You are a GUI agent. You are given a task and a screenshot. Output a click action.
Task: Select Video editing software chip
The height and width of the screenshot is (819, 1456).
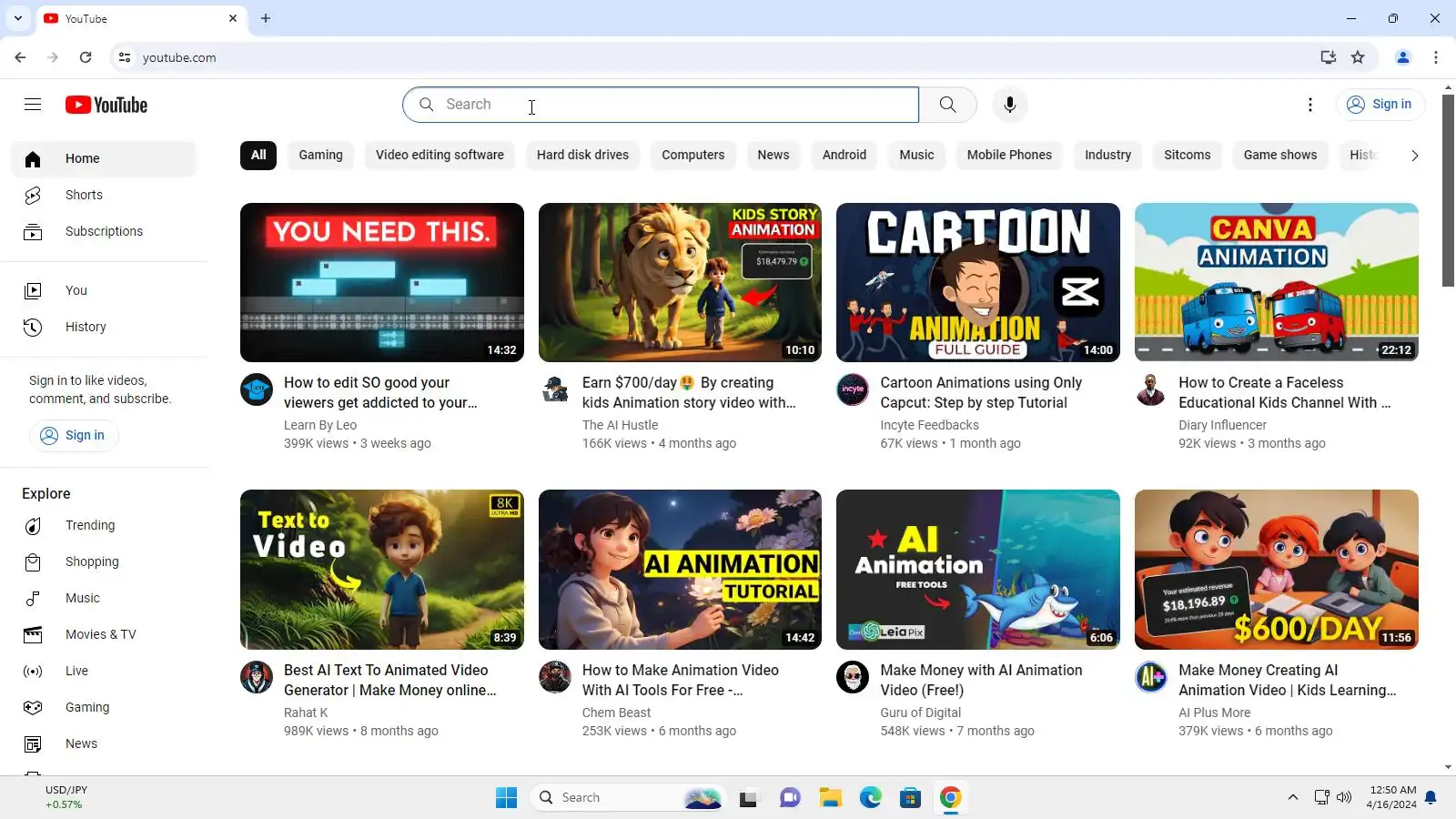coord(440,155)
